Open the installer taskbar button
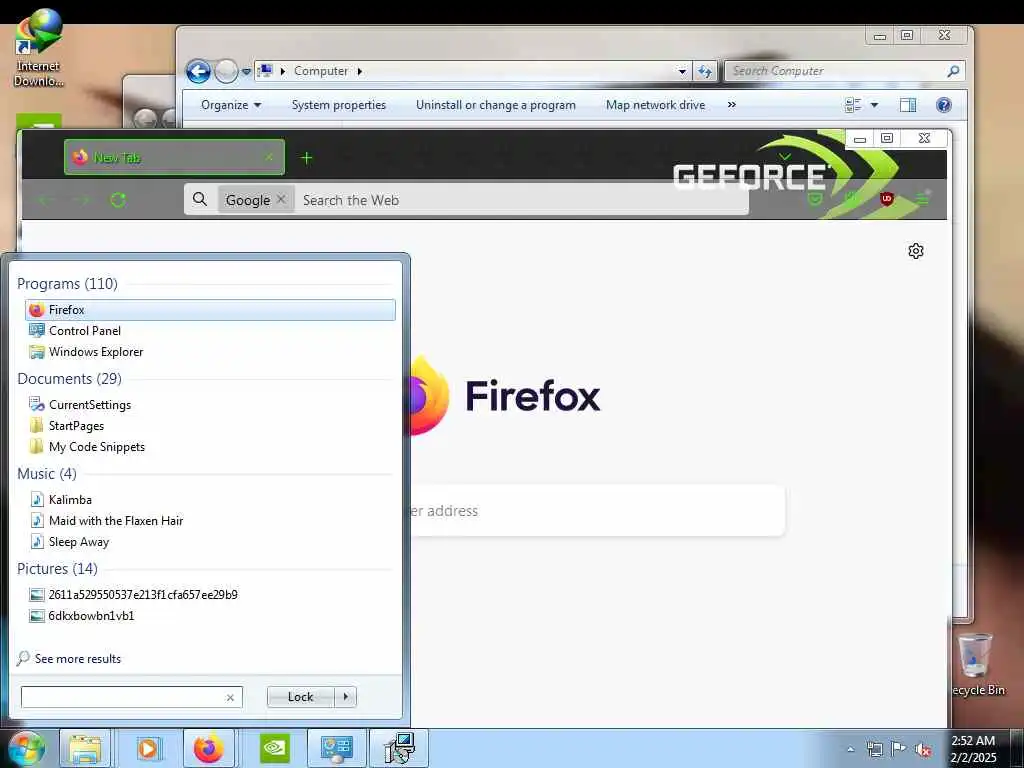 399,748
